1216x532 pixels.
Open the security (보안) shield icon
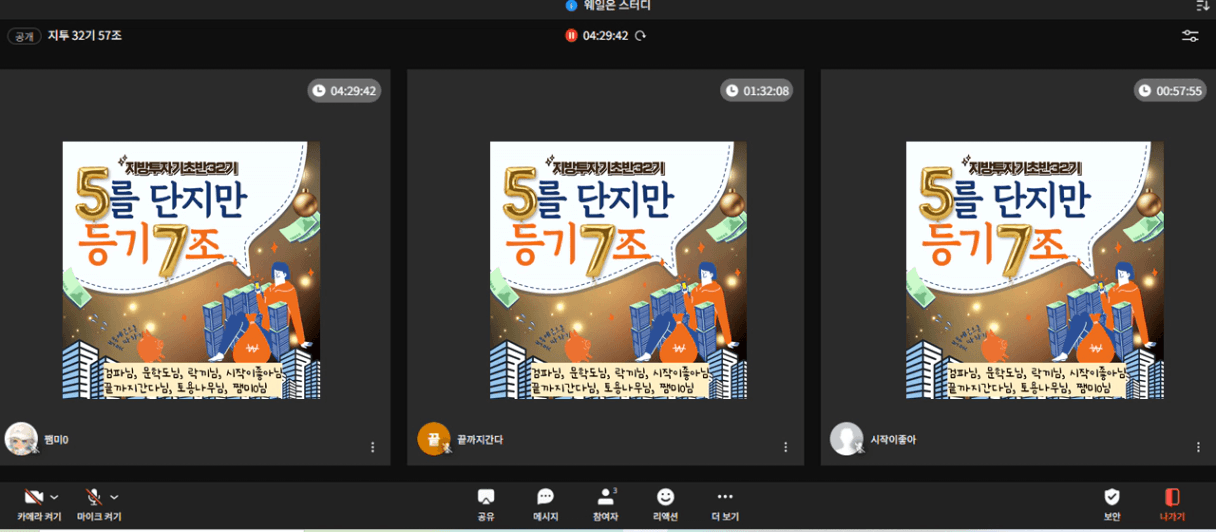1112,503
